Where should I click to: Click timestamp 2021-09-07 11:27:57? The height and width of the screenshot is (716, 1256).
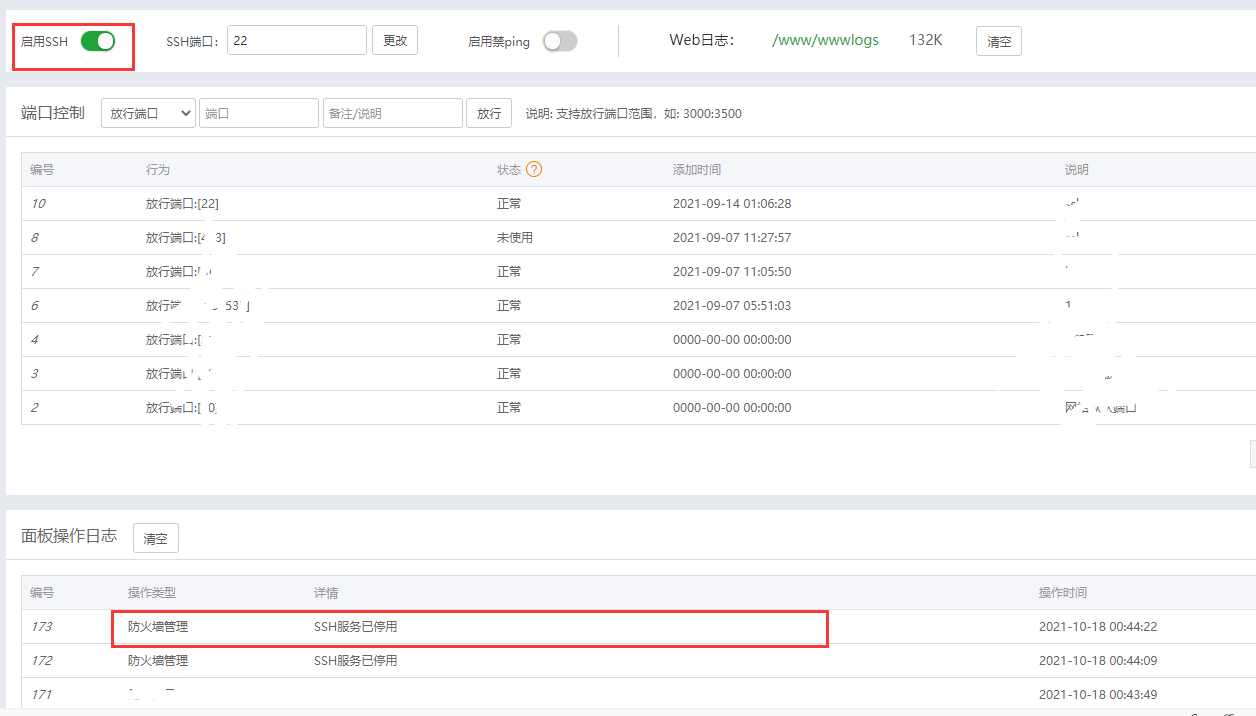pos(732,237)
